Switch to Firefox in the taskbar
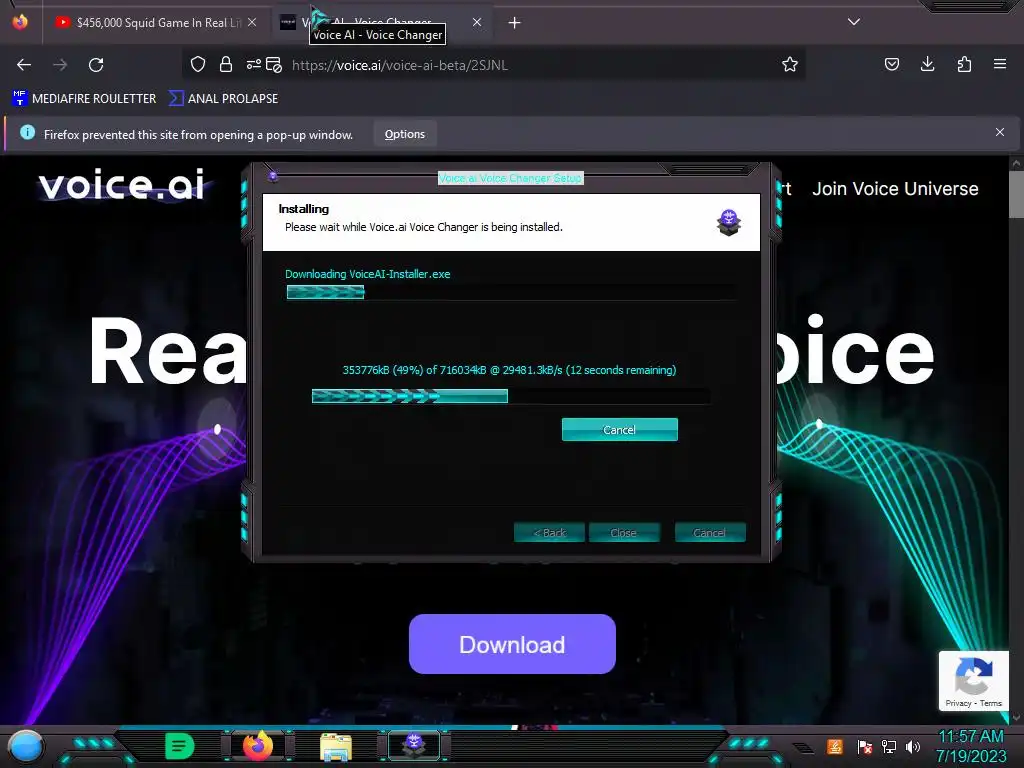 coord(258,746)
